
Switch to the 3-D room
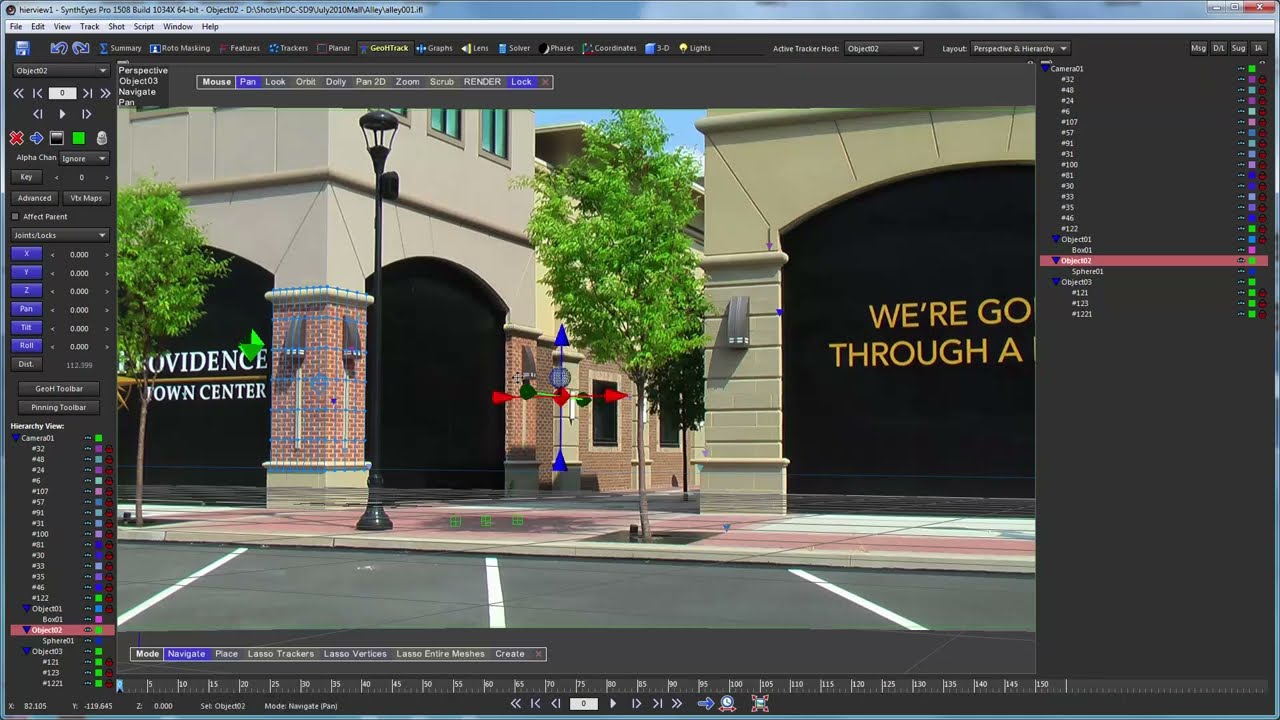(657, 48)
